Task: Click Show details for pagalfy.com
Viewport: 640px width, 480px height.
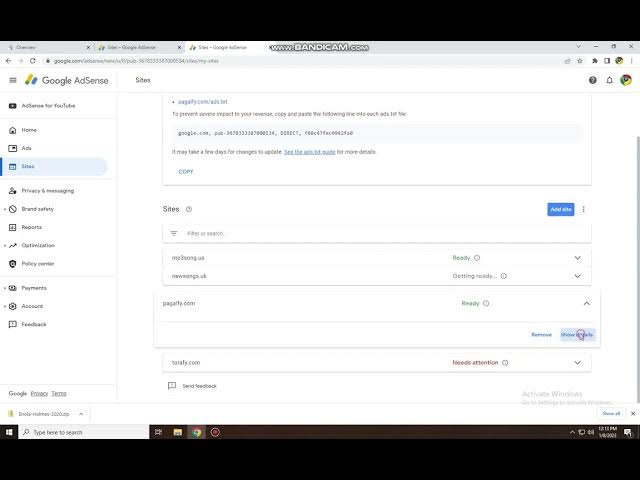Action: 577,335
